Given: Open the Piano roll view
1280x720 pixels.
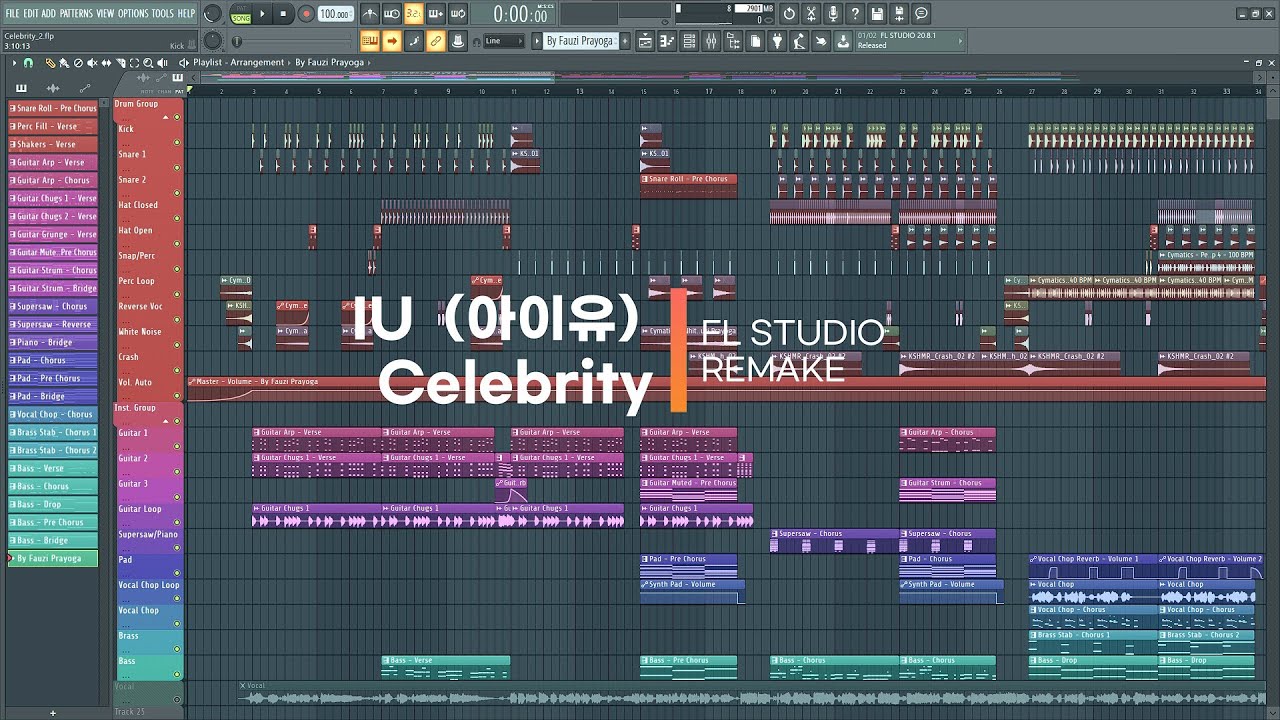Looking at the screenshot, I should click(667, 42).
